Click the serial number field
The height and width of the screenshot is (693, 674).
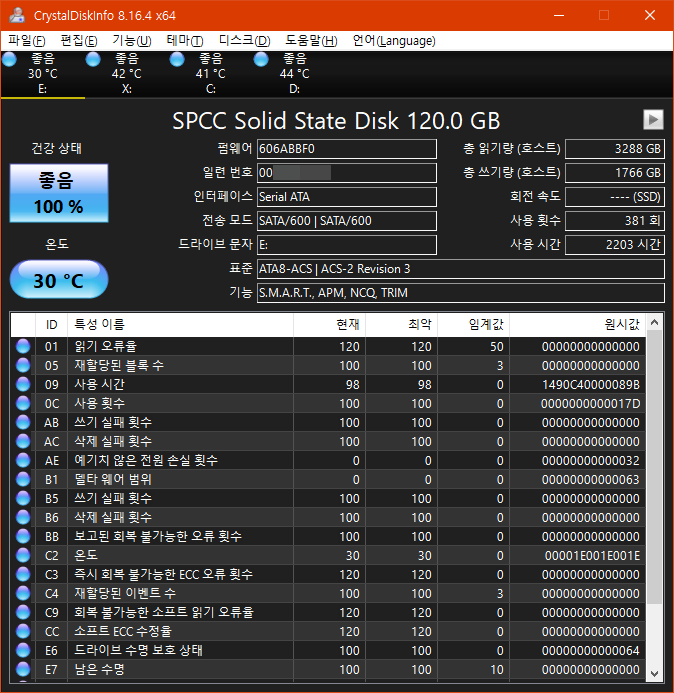[x=347, y=173]
